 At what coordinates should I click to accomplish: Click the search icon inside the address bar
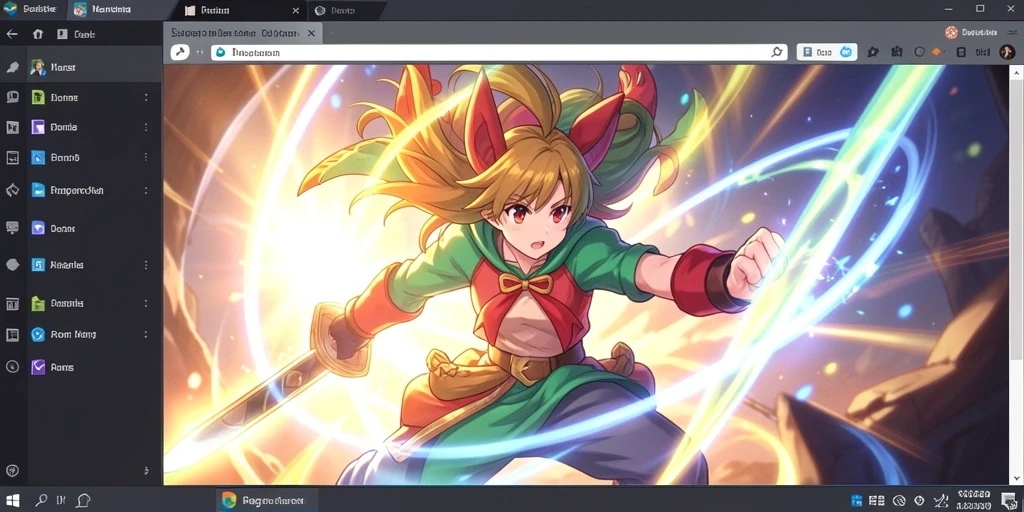click(x=776, y=52)
